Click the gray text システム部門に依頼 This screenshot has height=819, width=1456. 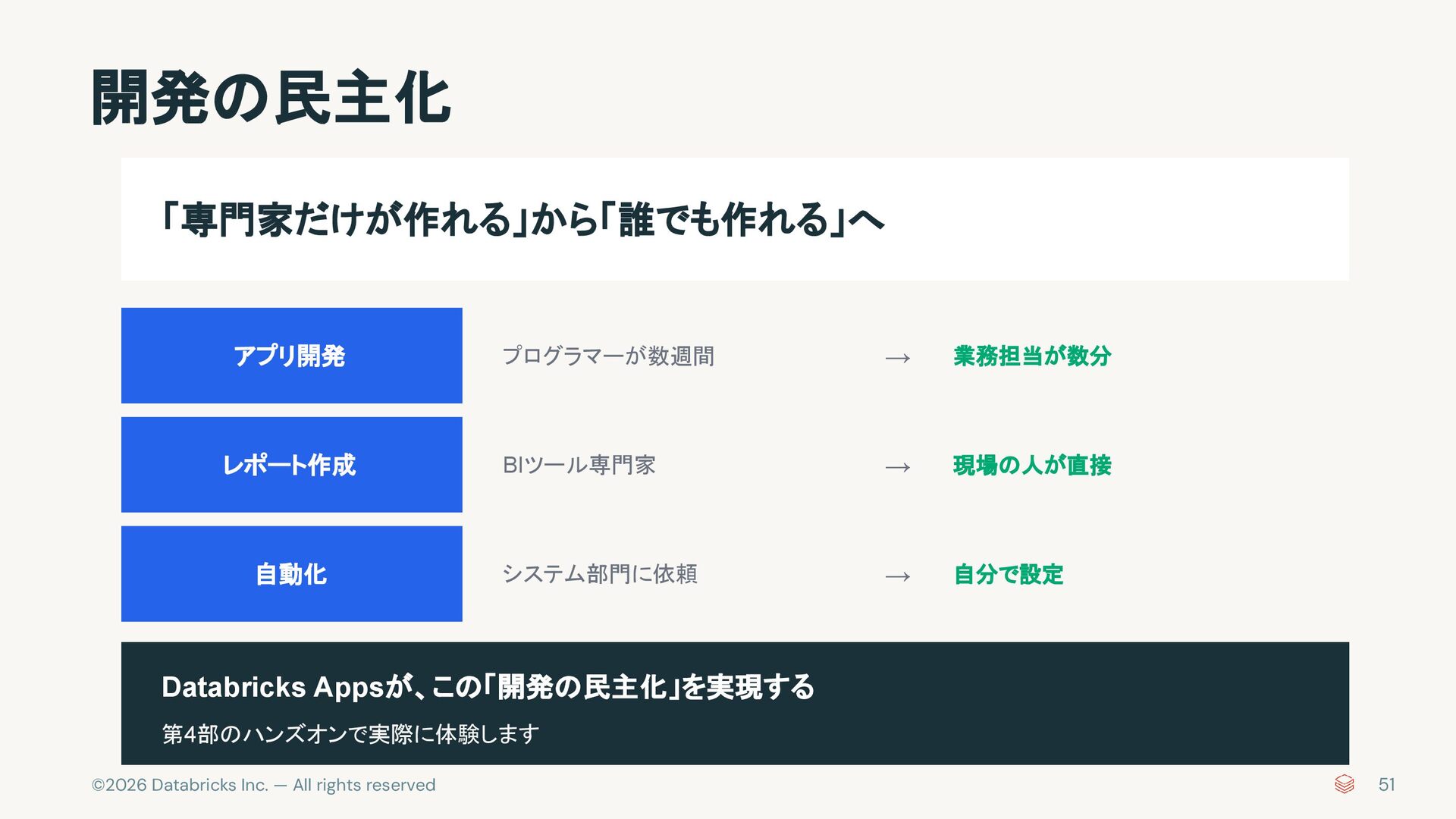click(x=600, y=574)
